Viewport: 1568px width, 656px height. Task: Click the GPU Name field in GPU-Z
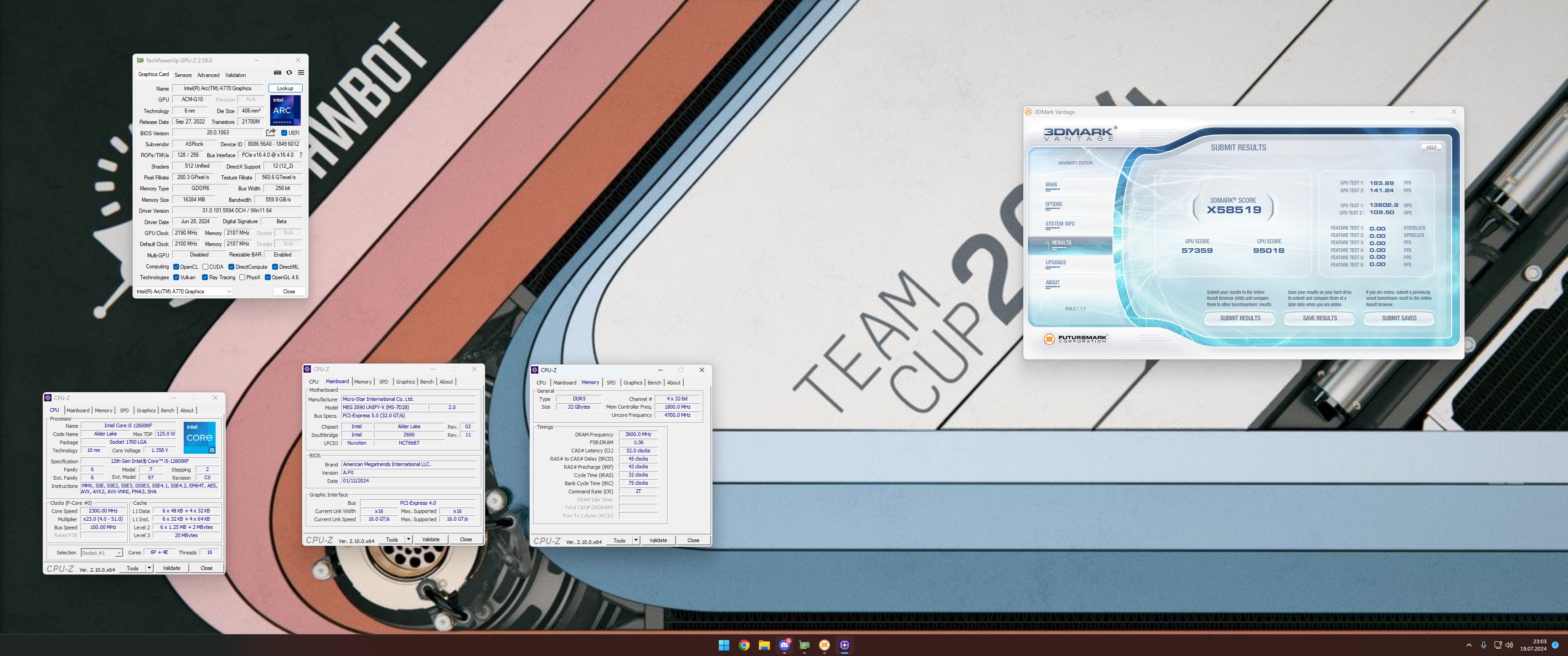coord(218,88)
